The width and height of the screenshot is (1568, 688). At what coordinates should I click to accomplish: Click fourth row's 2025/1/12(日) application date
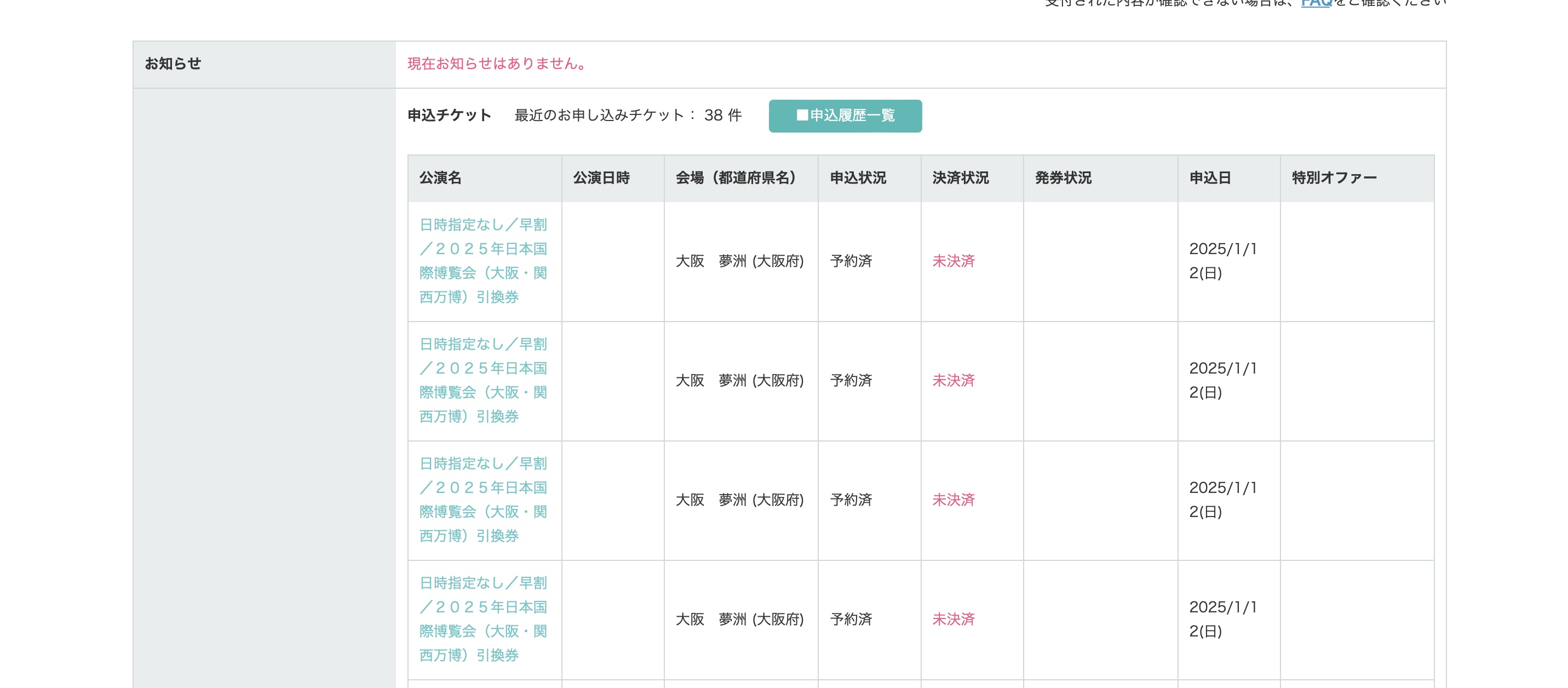(1223, 619)
